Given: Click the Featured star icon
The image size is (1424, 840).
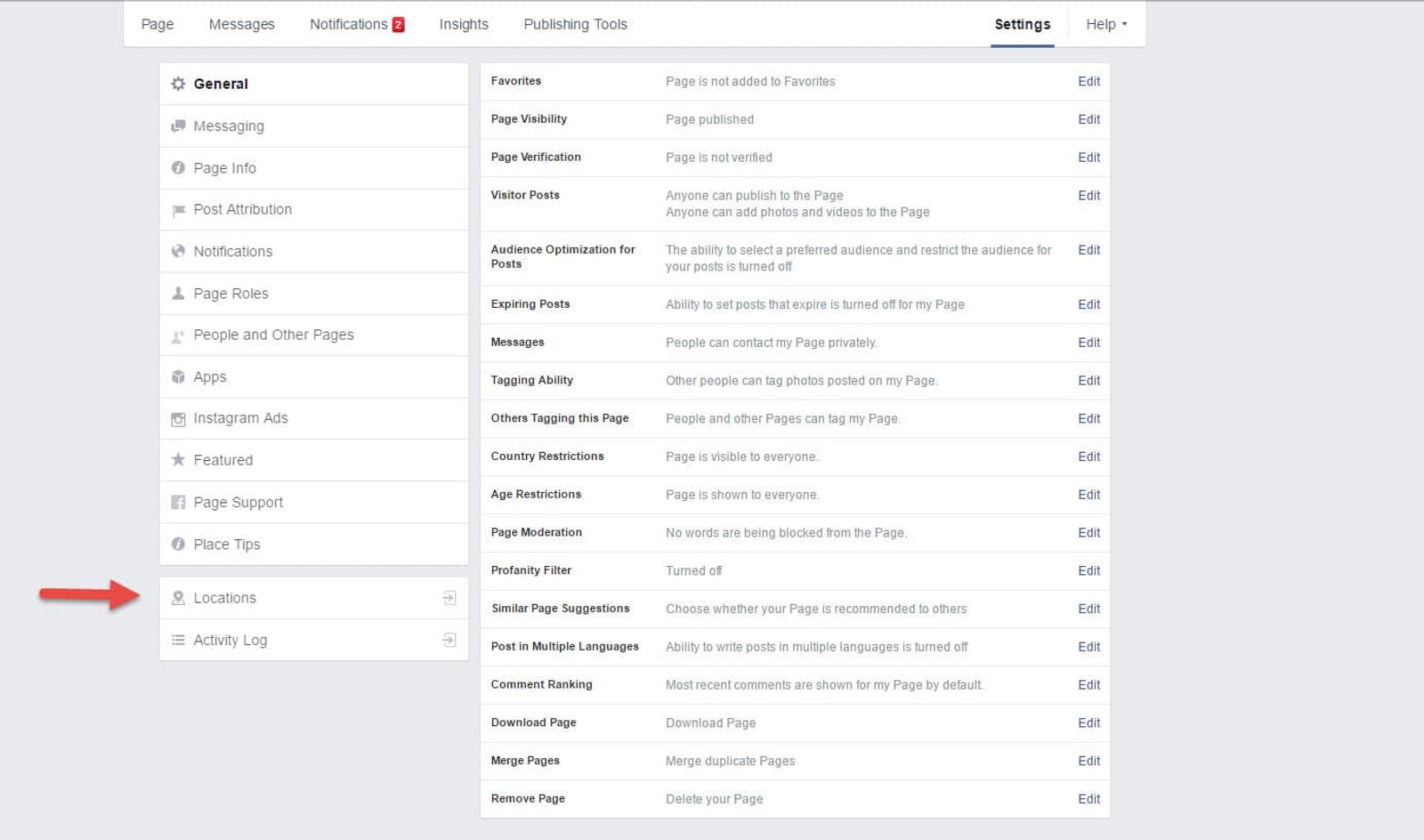Looking at the screenshot, I should (178, 460).
